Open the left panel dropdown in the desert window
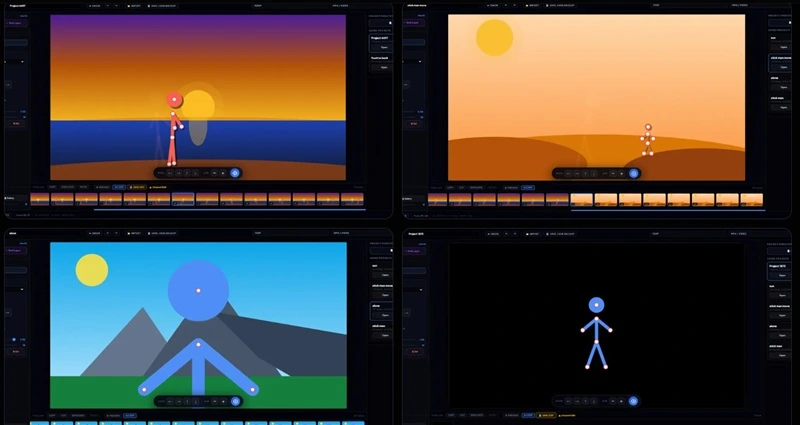Image resolution: width=800 pixels, height=425 pixels. pyautogui.click(x=413, y=62)
